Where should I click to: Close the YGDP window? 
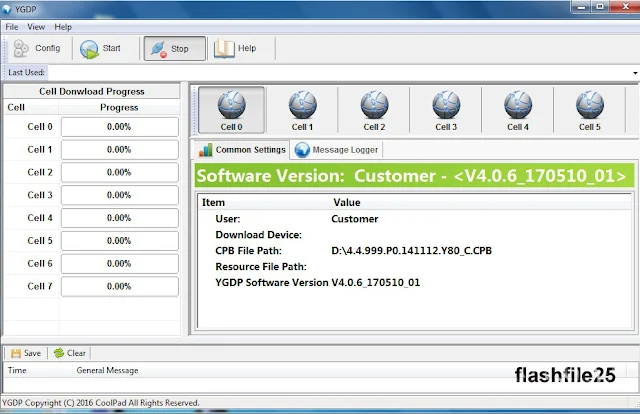pos(625,7)
